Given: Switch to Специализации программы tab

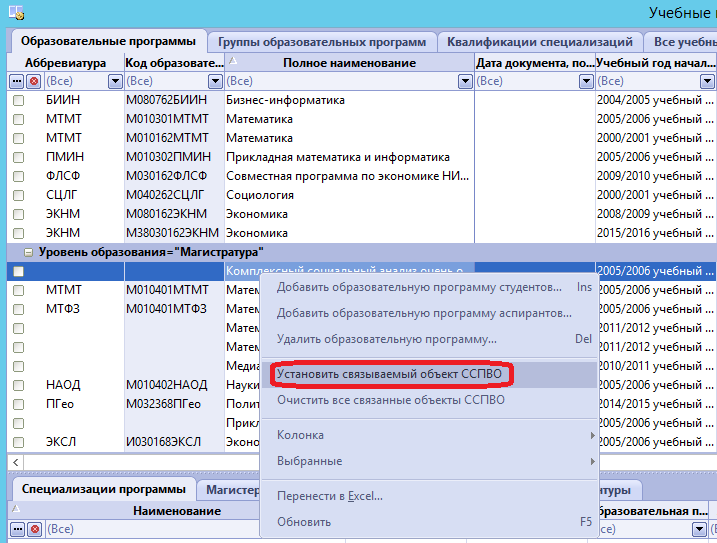Looking at the screenshot, I should [104, 489].
